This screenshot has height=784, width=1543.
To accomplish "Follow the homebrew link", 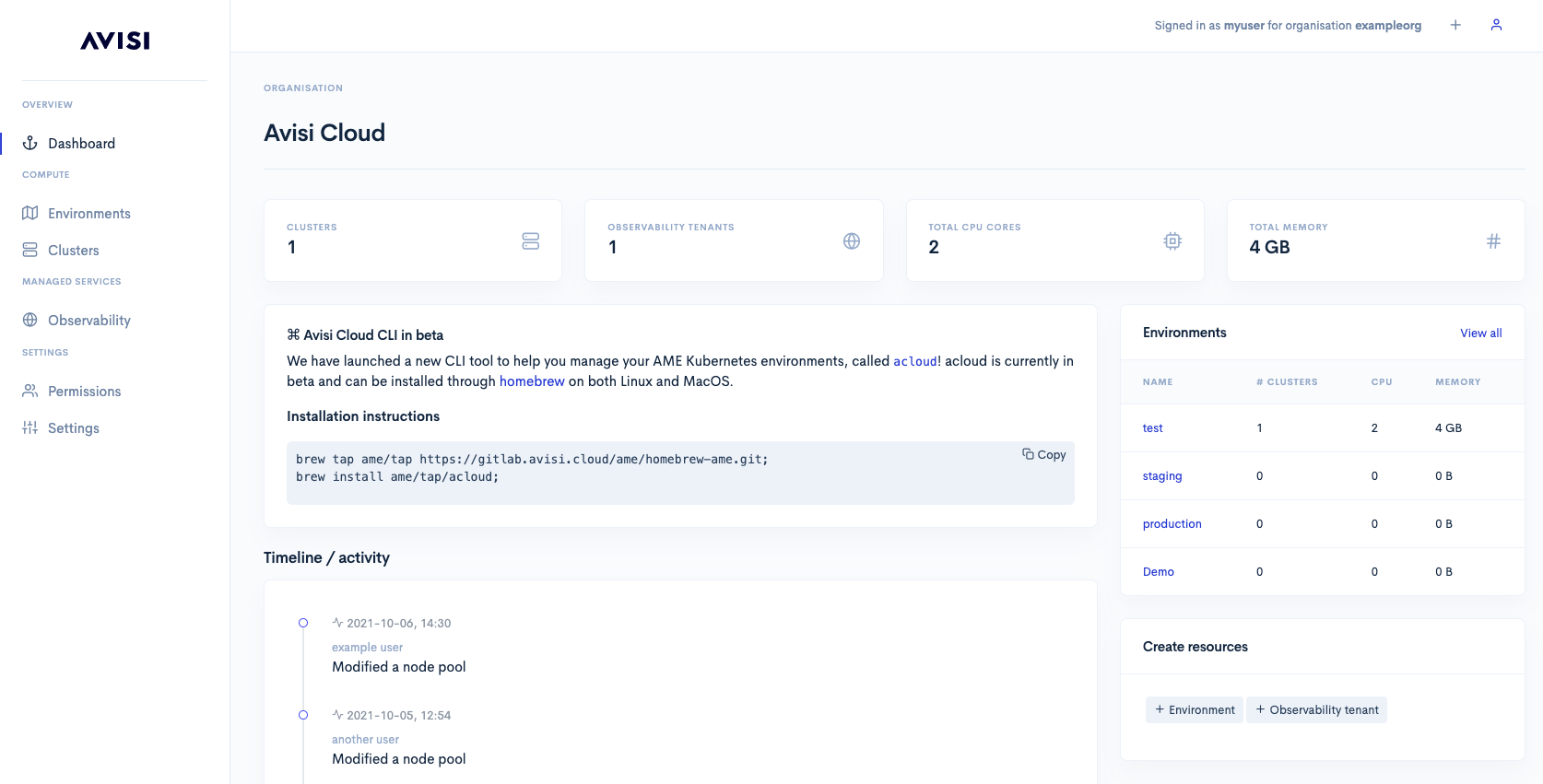I will point(532,381).
